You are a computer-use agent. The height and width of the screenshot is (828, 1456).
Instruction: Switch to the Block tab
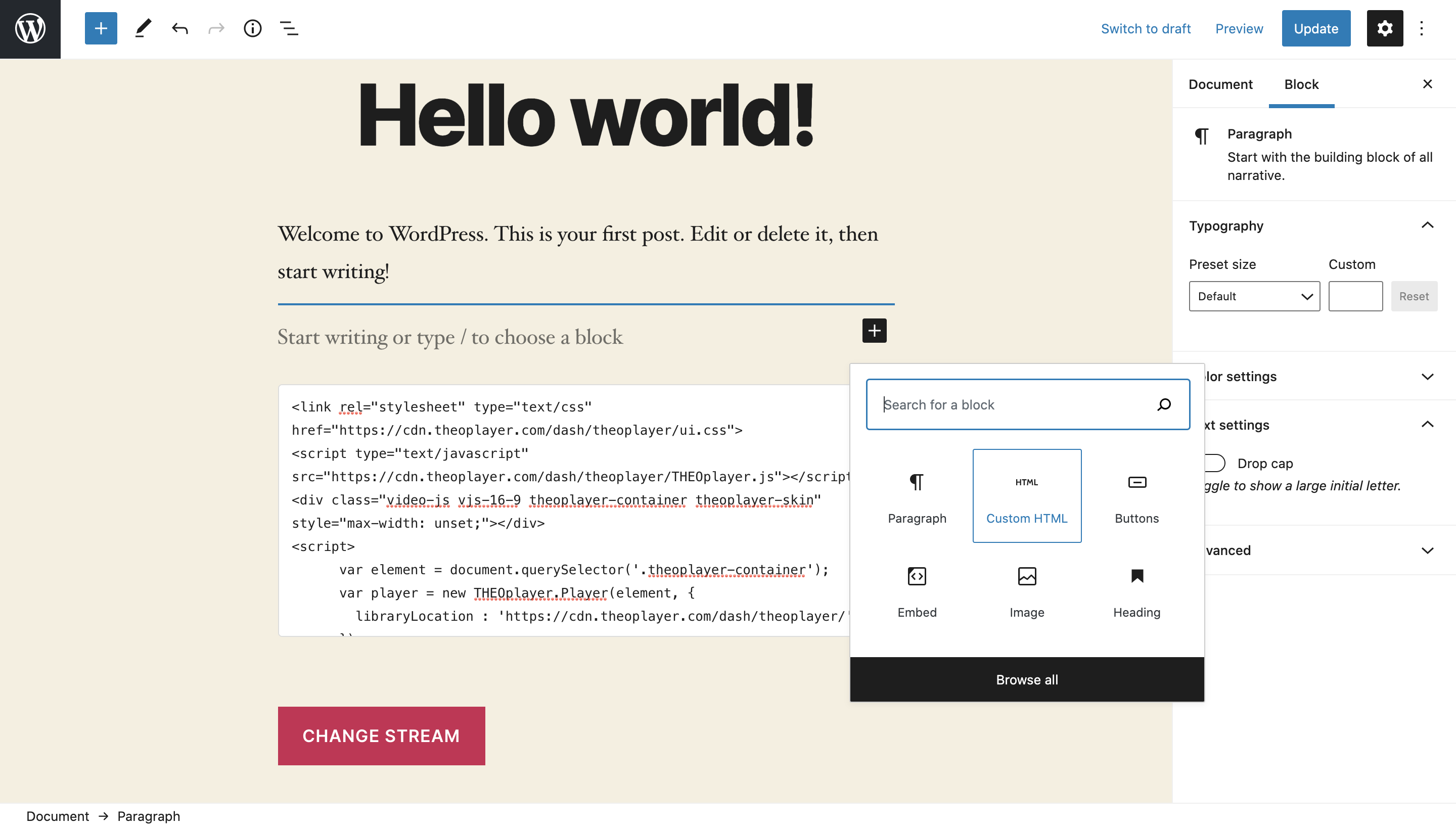1301,84
